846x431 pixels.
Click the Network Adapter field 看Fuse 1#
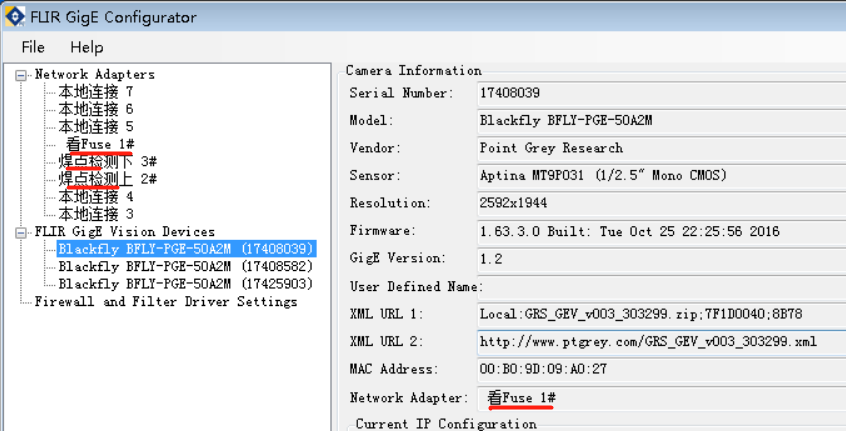click(661, 398)
